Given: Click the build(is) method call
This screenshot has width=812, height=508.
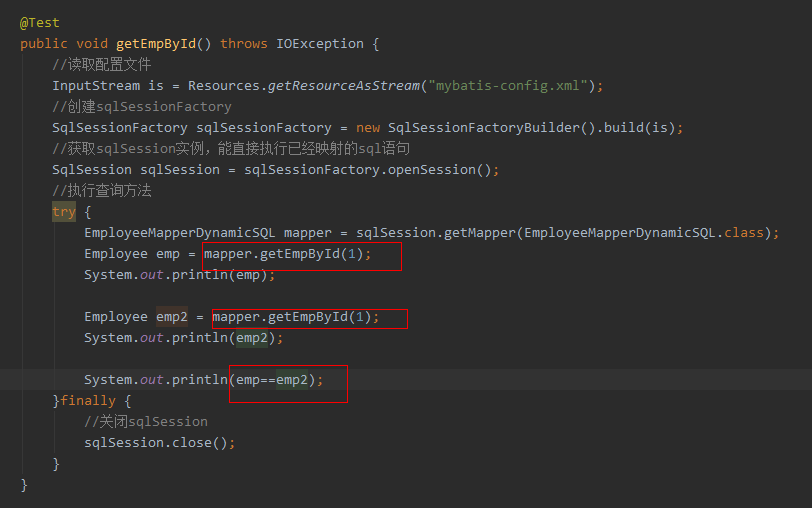Looking at the screenshot, I should point(639,127).
